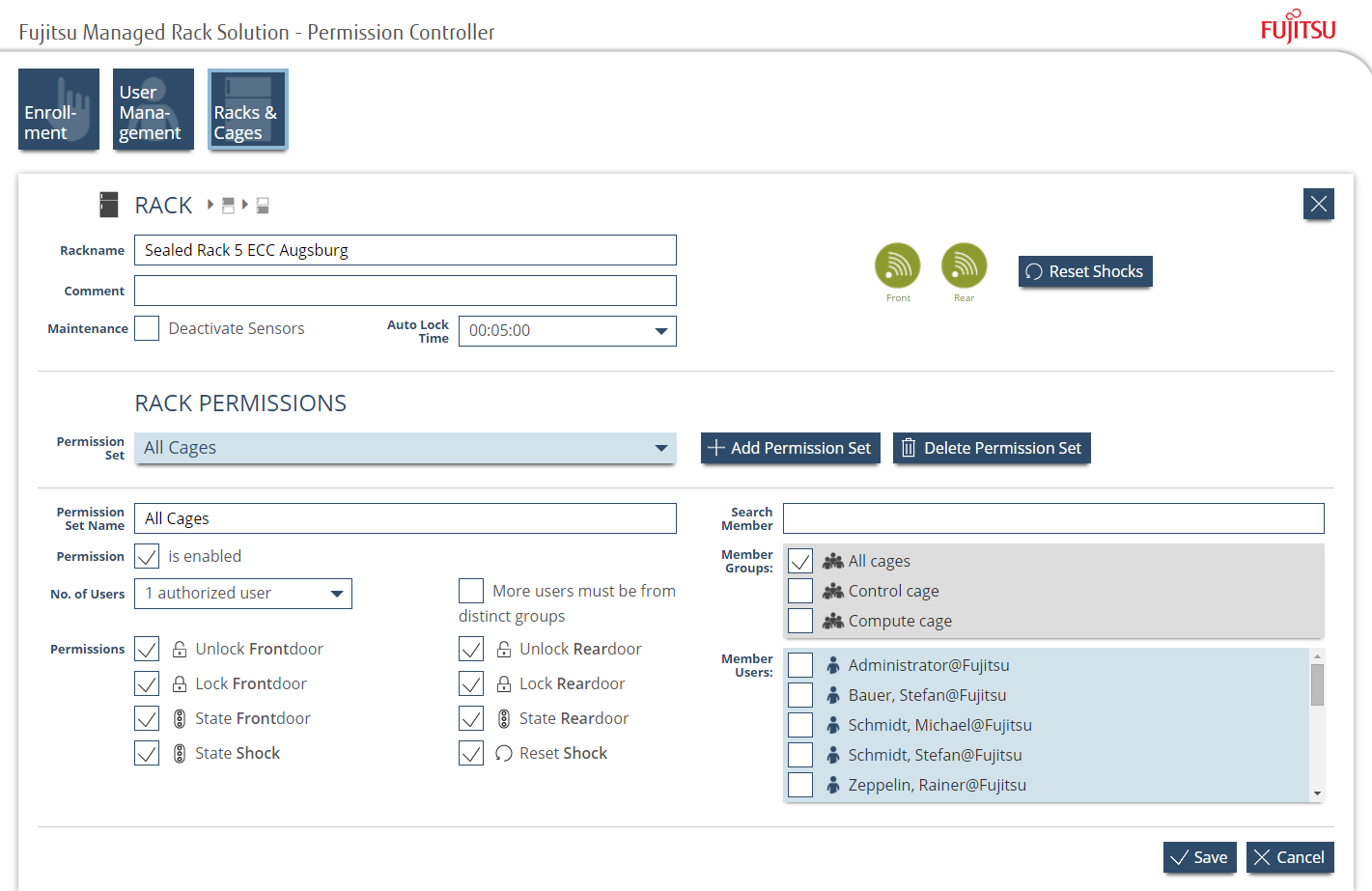This screenshot has width=1372, height=891.
Task: Uncheck the State Reardoor permission
Action: click(471, 718)
